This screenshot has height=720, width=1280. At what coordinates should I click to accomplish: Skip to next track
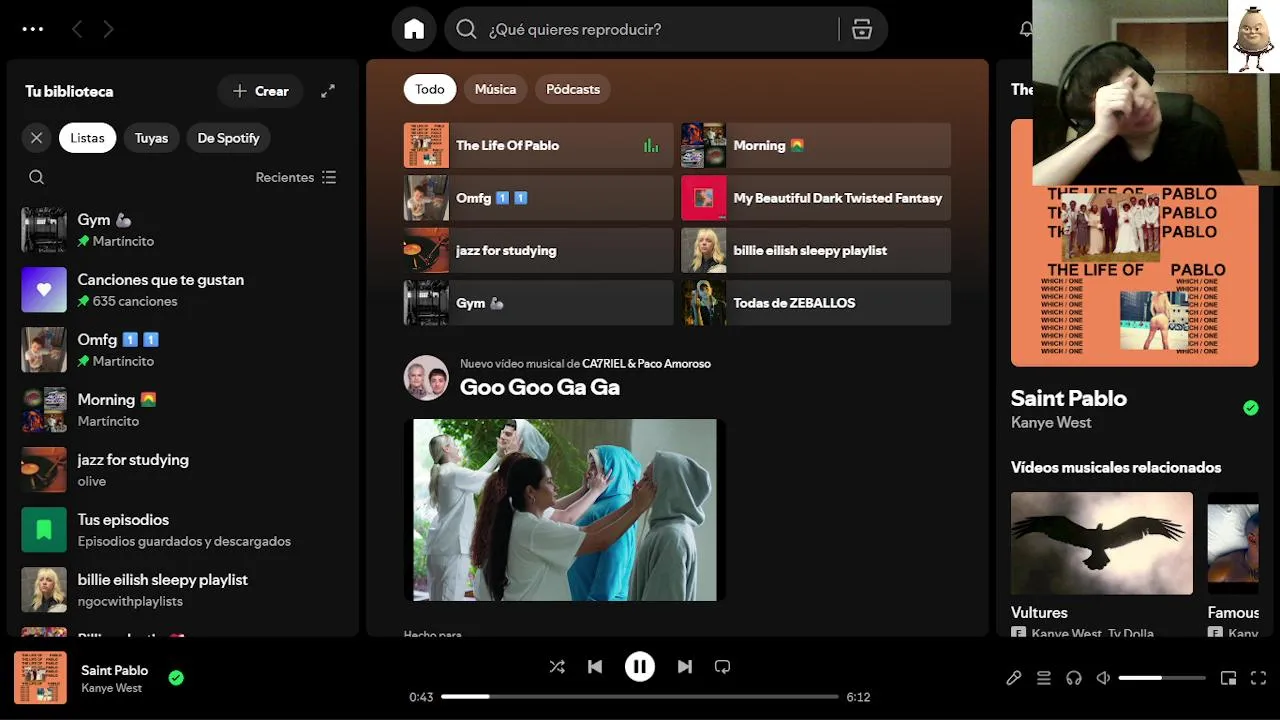click(x=685, y=666)
